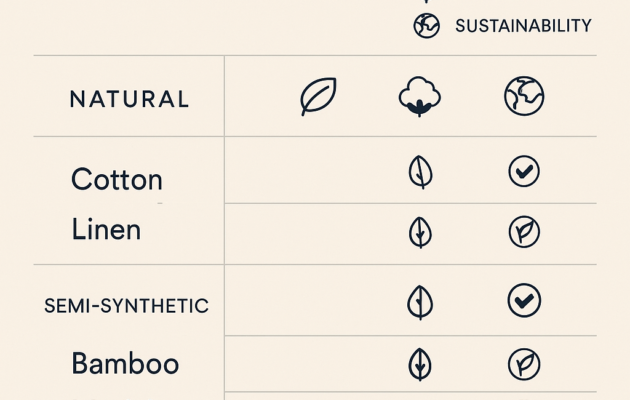The width and height of the screenshot is (630, 400).
Task: Click the pointed leaf icon in the Cotton row
Action: click(x=421, y=172)
